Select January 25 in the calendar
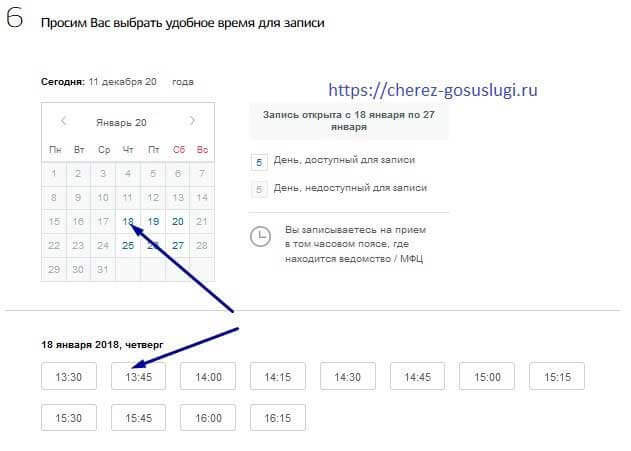 coord(128,245)
